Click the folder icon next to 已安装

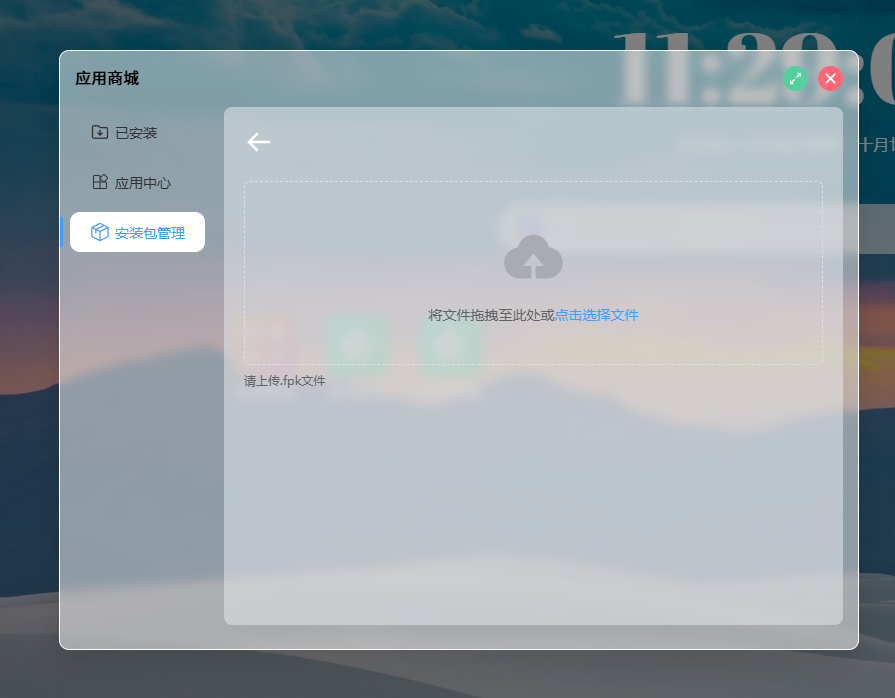100,132
